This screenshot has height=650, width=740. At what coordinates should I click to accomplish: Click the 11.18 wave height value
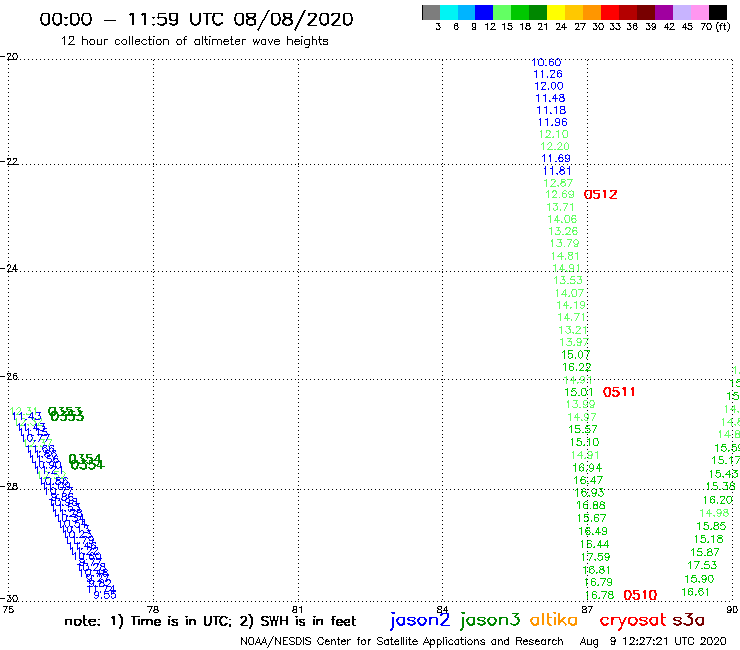551,110
